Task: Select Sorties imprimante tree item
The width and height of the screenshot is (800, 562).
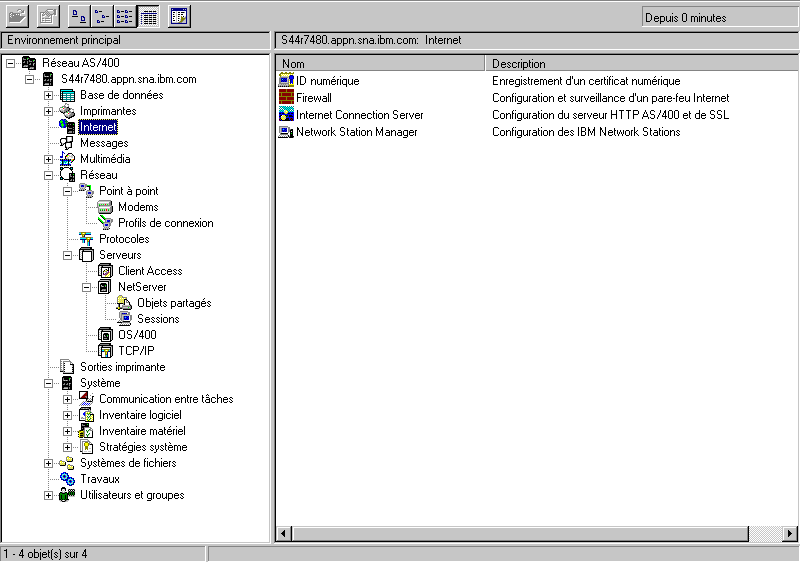Action: (122, 367)
